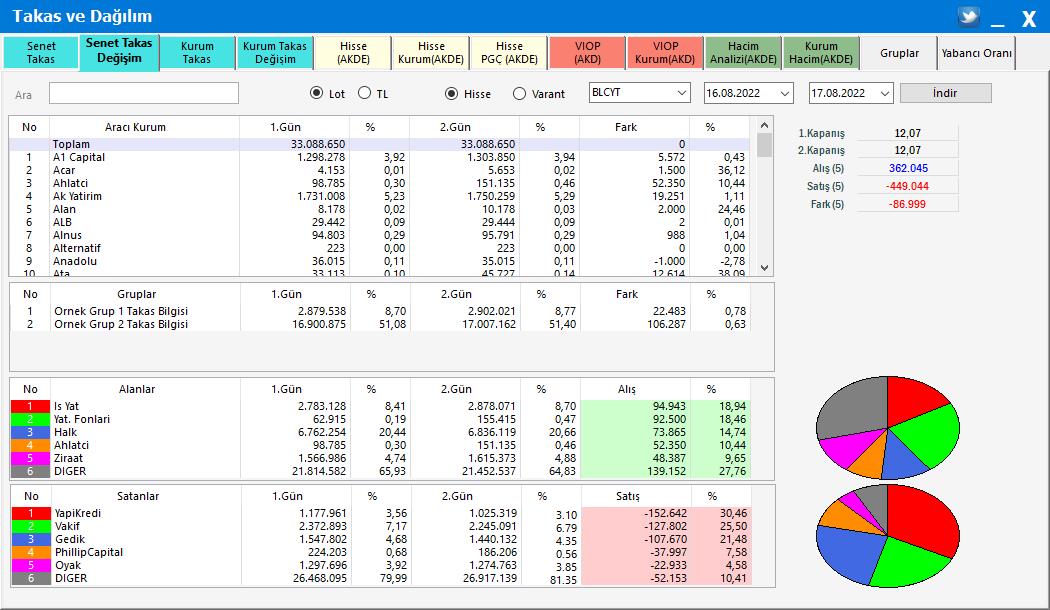Click red swatch 1 for Is Yat

[30, 406]
